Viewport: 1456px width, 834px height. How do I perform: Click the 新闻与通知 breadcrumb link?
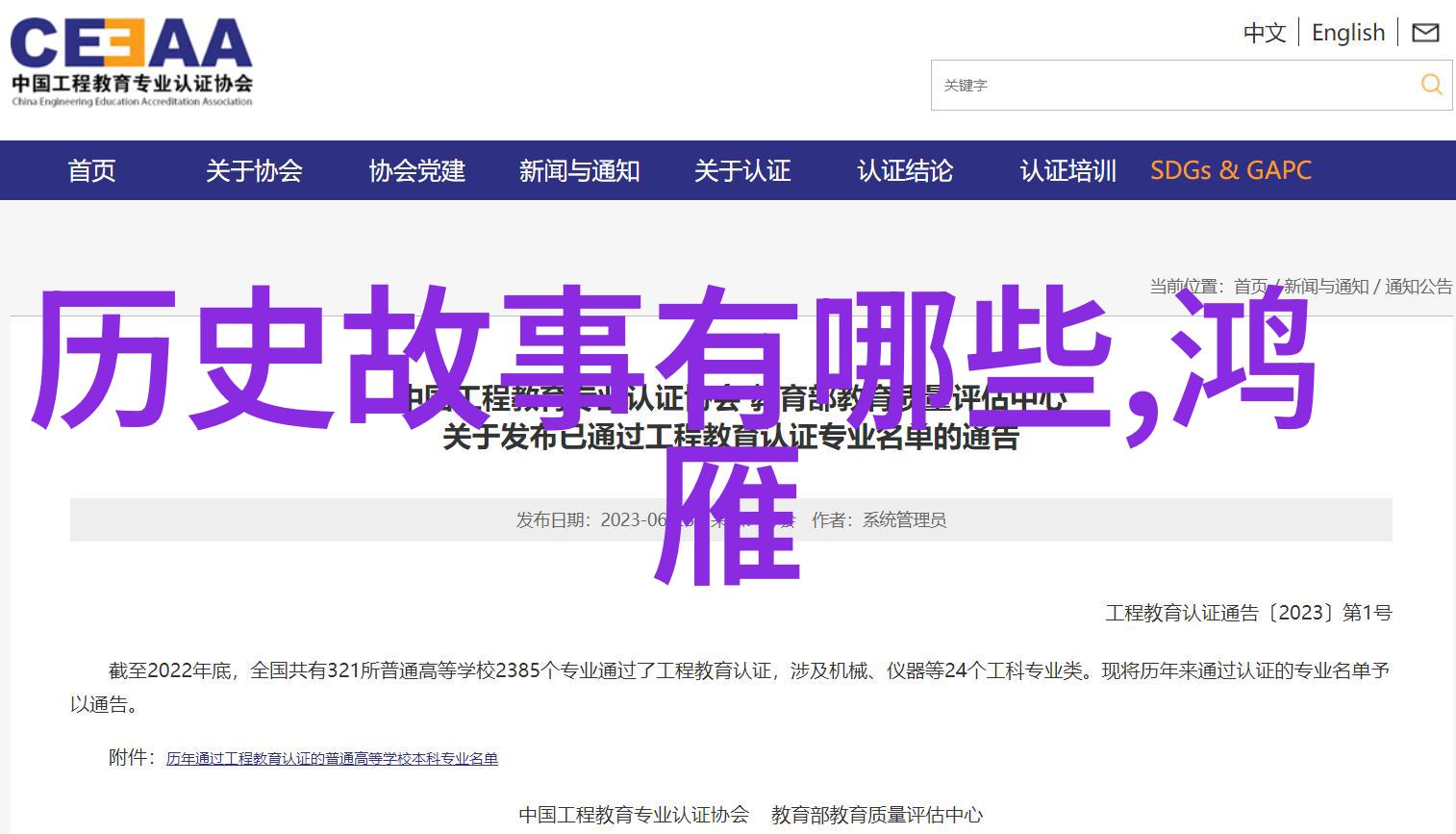[1325, 287]
